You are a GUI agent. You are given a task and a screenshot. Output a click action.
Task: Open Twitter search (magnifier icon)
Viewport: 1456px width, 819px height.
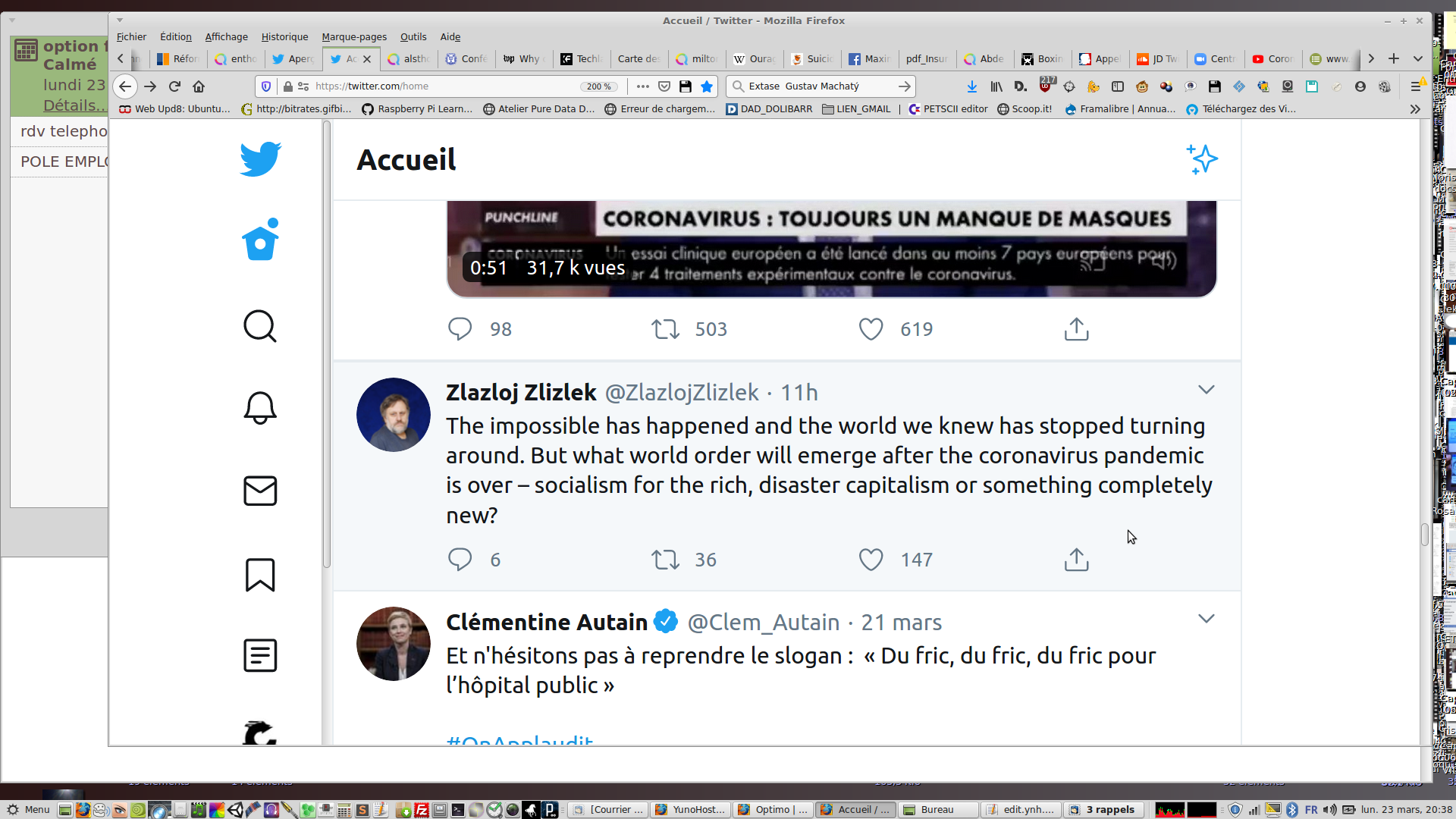coord(260,326)
